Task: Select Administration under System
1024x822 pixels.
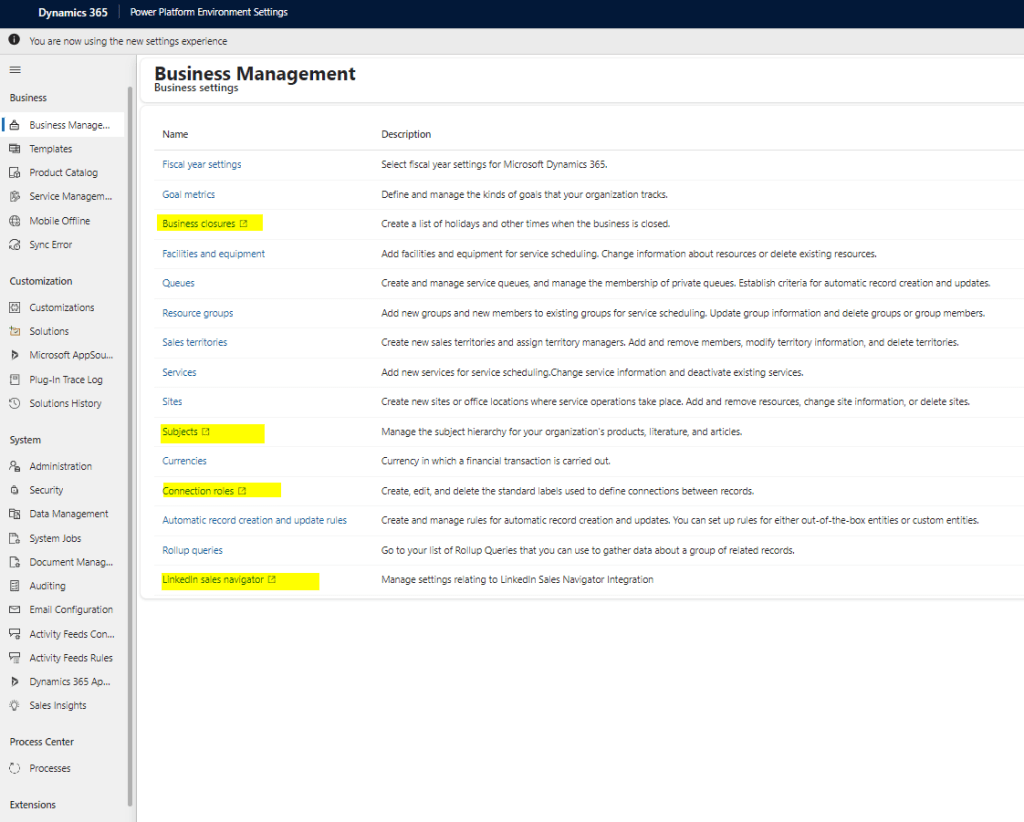Action: (60, 466)
